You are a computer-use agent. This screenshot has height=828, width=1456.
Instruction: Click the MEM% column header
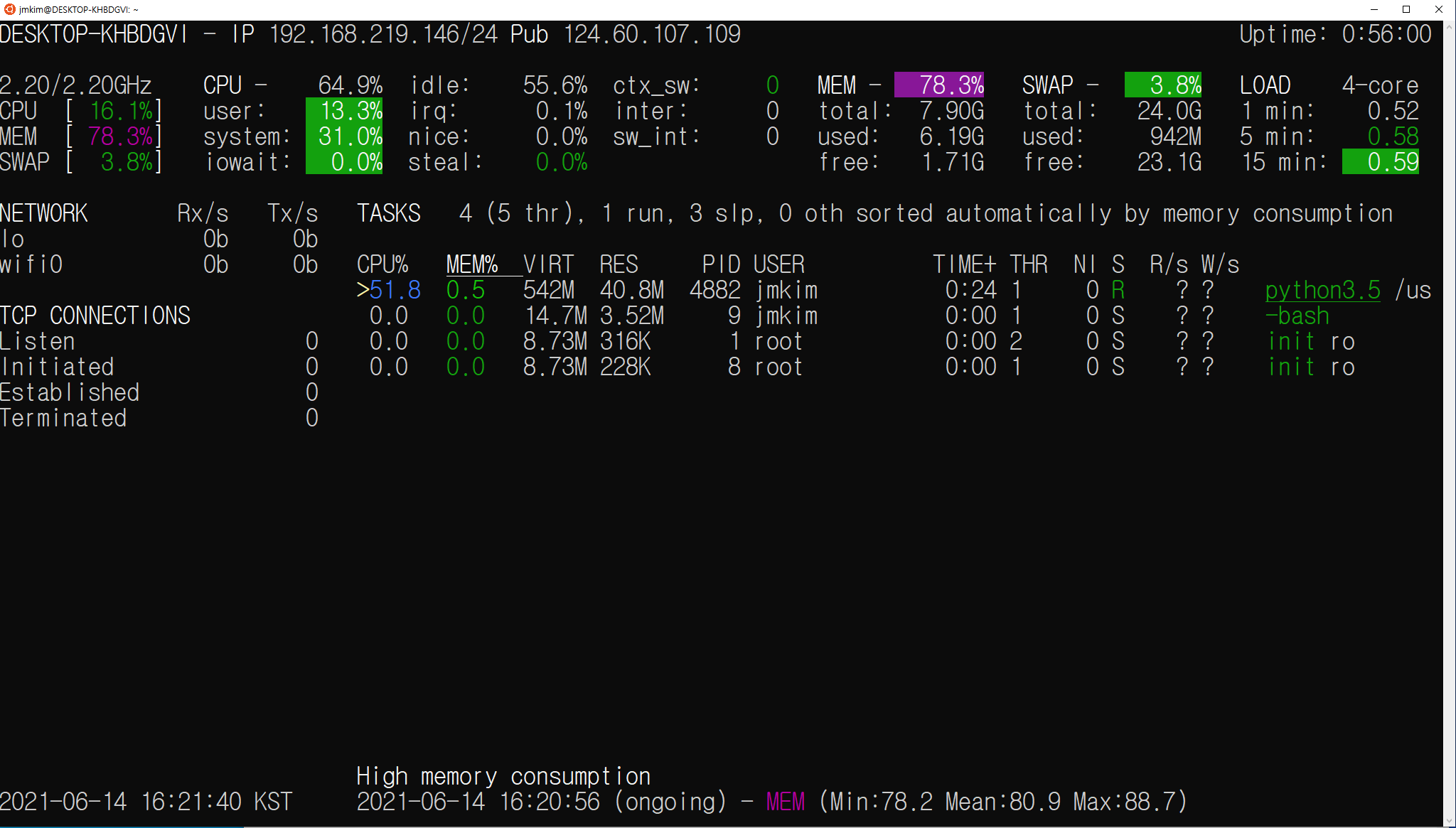click(471, 264)
